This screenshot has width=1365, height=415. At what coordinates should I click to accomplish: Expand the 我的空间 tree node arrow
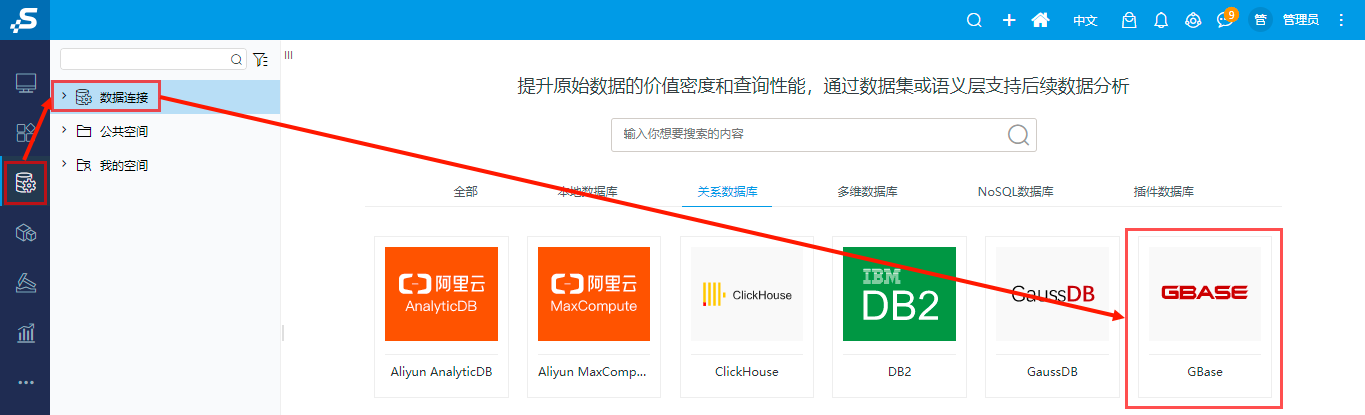64,164
